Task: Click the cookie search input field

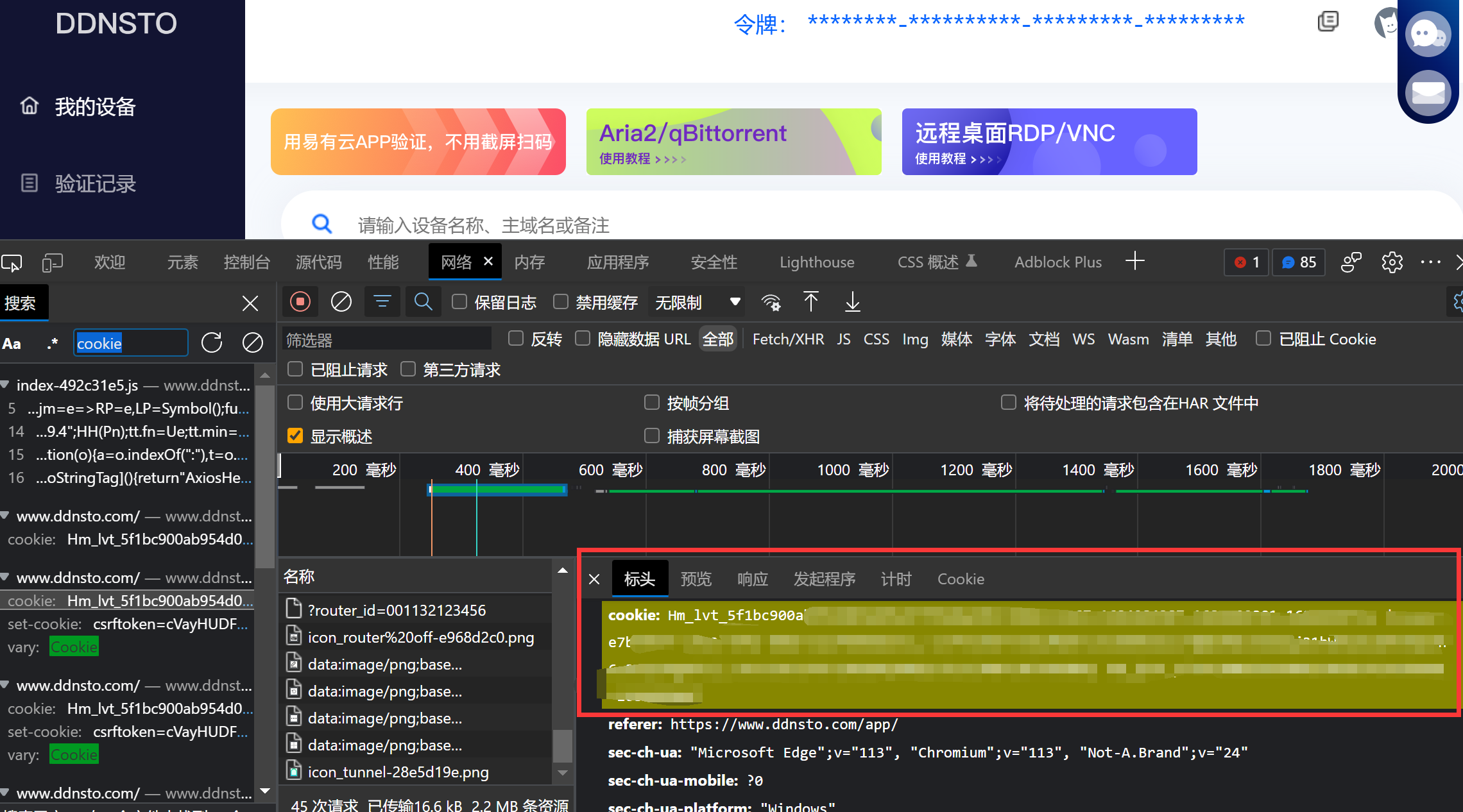Action: pos(131,343)
